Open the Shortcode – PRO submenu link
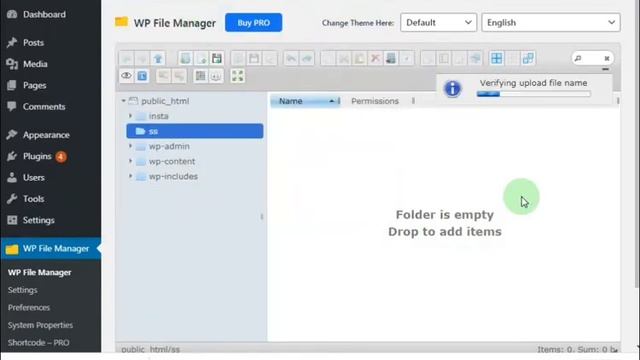This screenshot has height=360, width=640. 38,342
